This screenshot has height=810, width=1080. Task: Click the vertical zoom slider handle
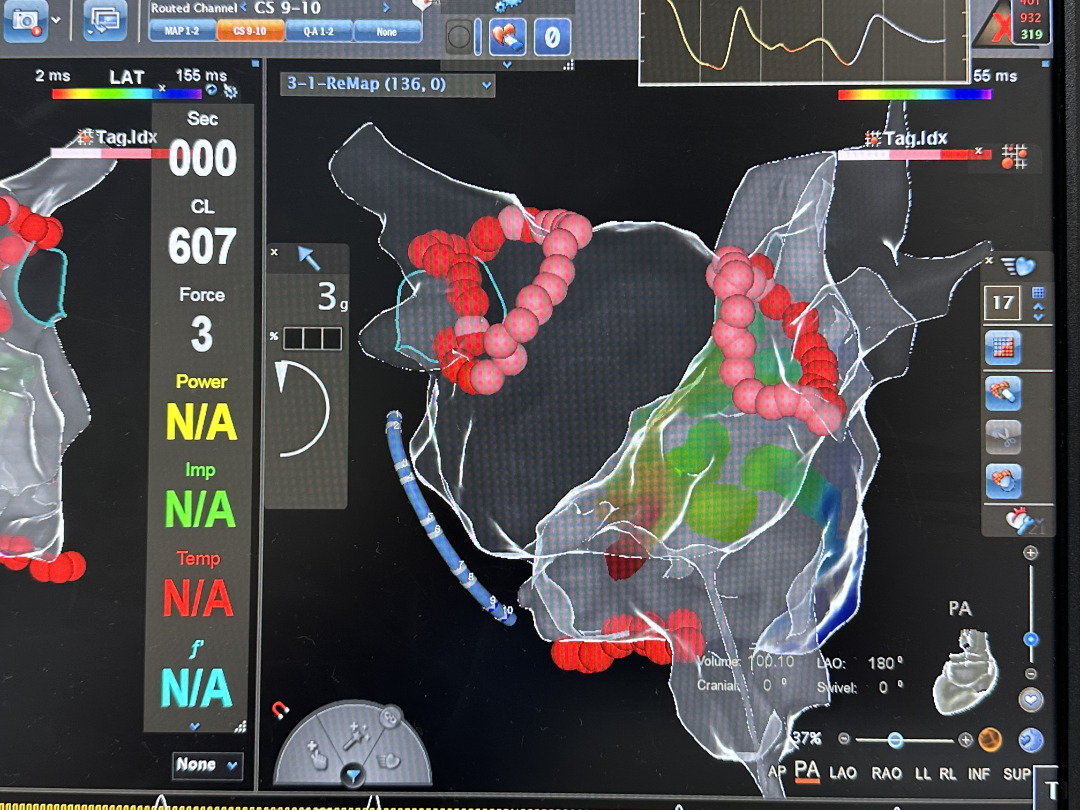point(1030,639)
